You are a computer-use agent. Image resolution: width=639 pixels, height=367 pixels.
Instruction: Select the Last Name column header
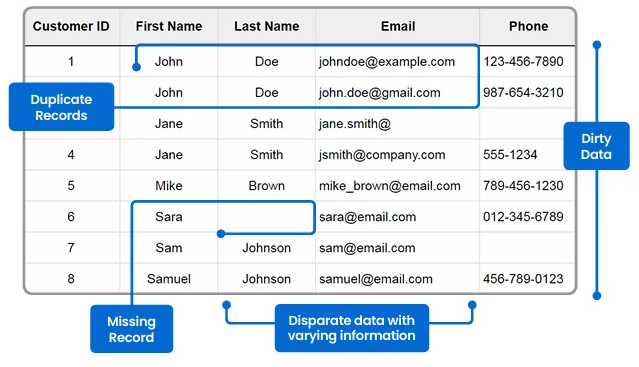pos(267,26)
